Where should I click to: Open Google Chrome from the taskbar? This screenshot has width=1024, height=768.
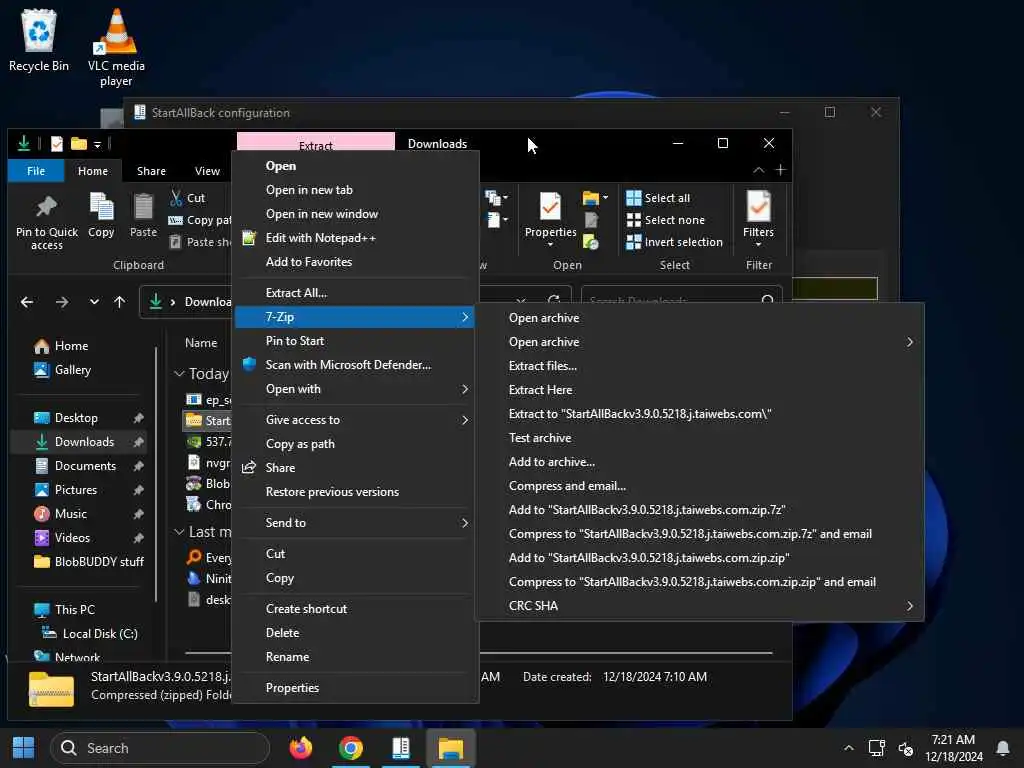[351, 748]
